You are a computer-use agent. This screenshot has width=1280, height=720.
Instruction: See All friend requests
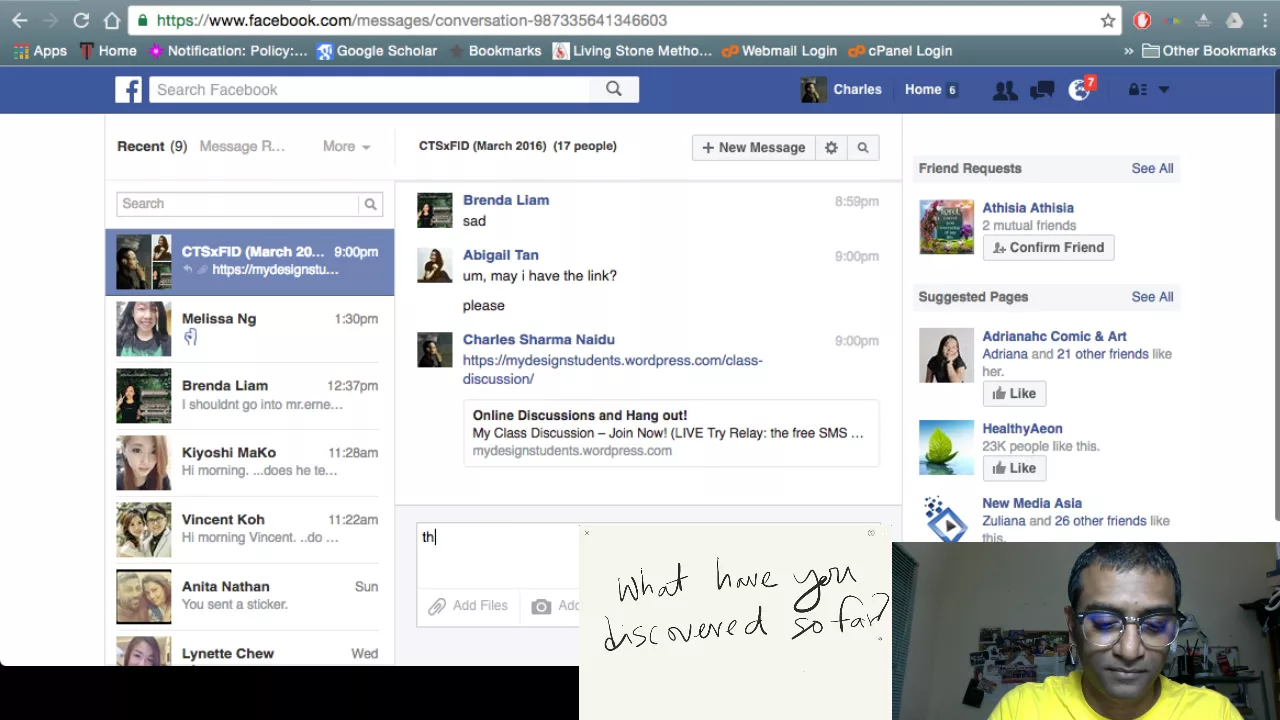click(x=1152, y=168)
